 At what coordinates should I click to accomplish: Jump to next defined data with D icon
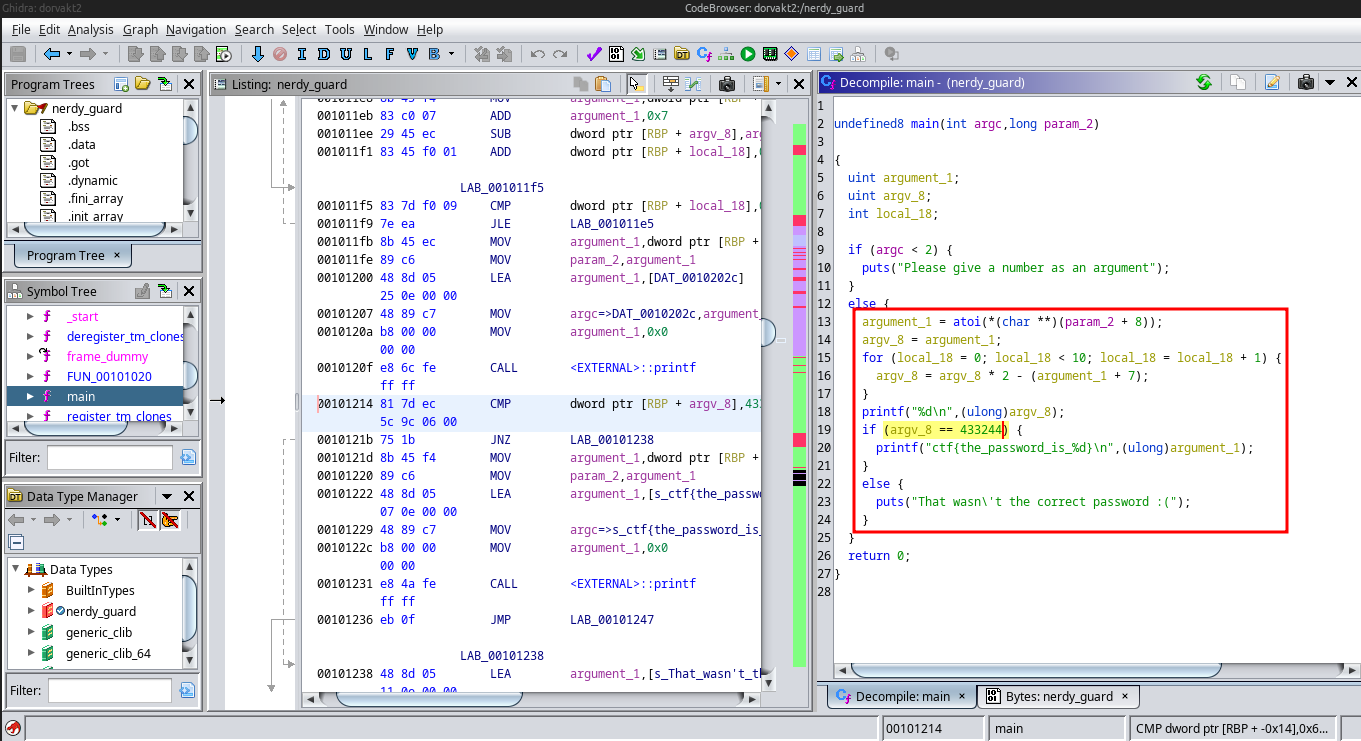pos(324,54)
